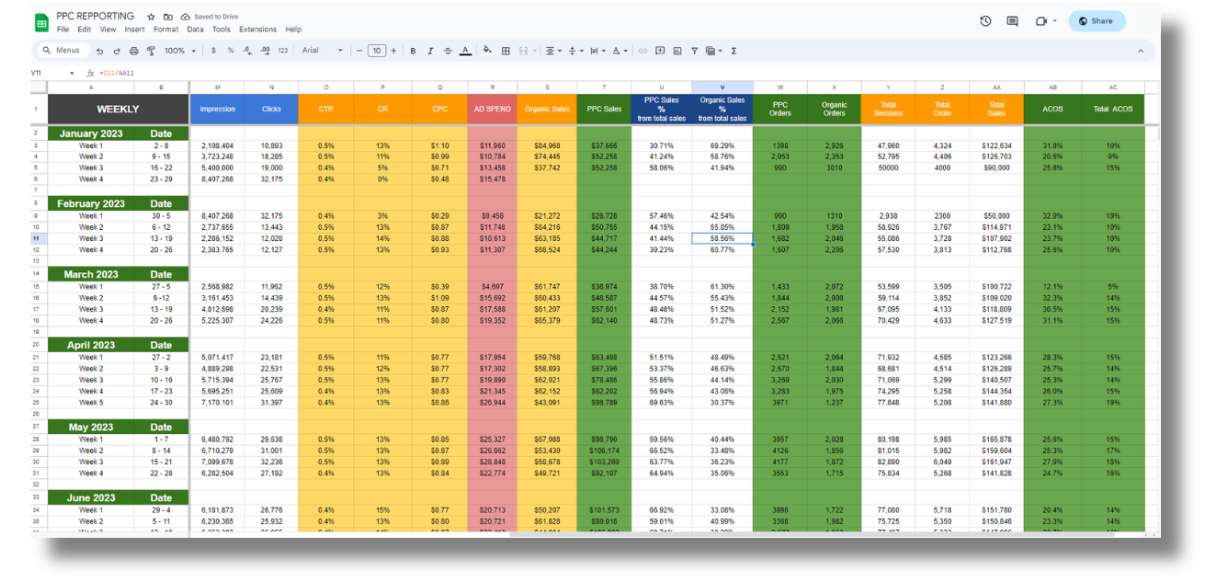
Task: Select the Organic Sales orange header cell
Action: click(x=546, y=109)
